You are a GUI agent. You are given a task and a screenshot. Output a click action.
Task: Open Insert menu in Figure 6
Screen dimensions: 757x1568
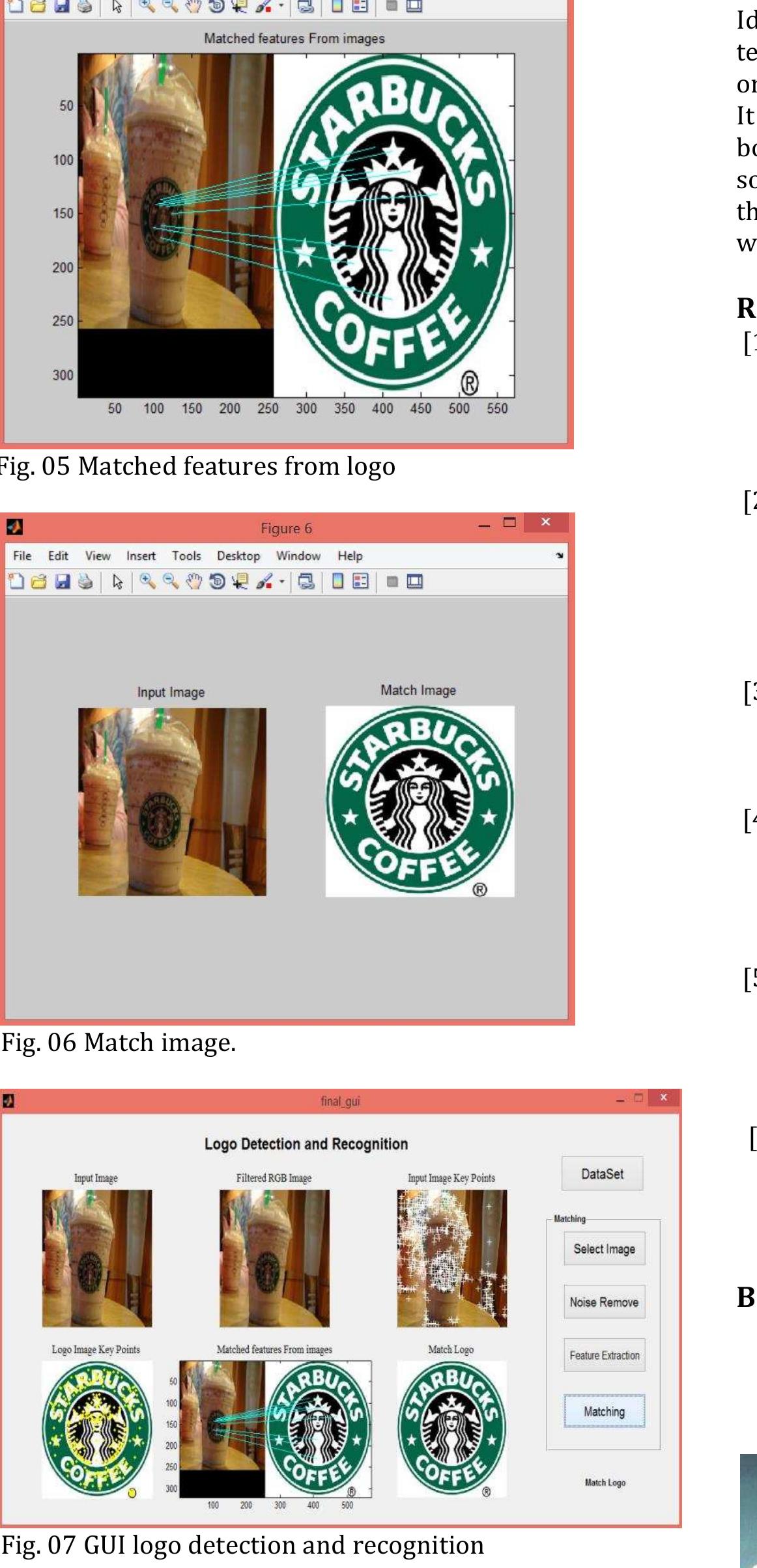[x=141, y=555]
